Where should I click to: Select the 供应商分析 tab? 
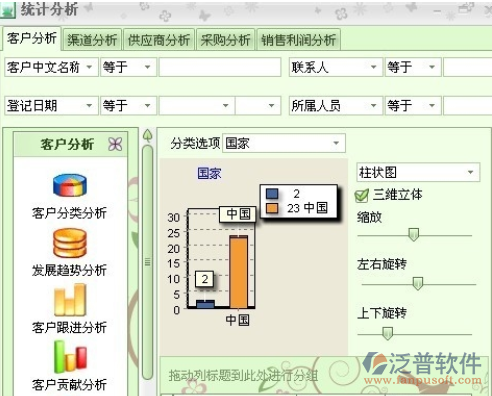pos(159,40)
